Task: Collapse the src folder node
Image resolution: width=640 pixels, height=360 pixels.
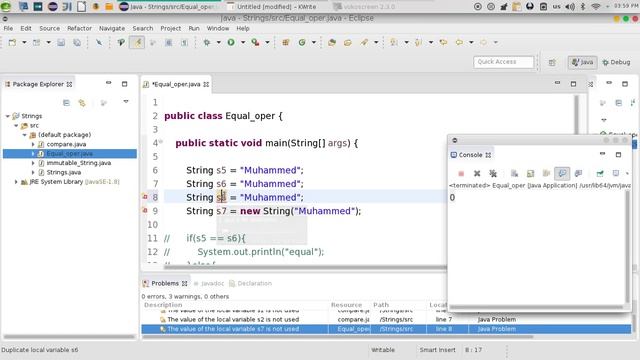Action: pos(16,126)
